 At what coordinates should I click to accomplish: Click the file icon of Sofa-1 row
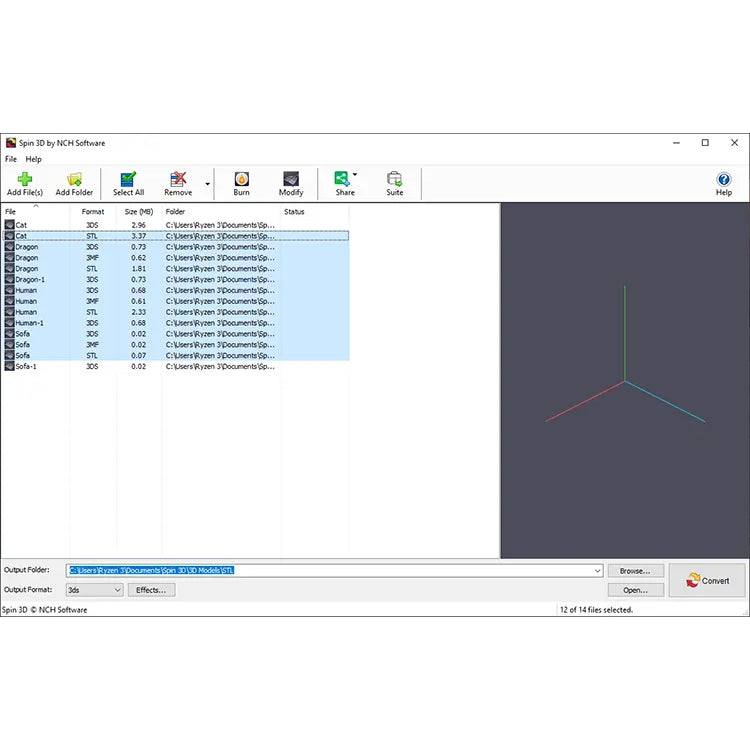(x=10, y=366)
